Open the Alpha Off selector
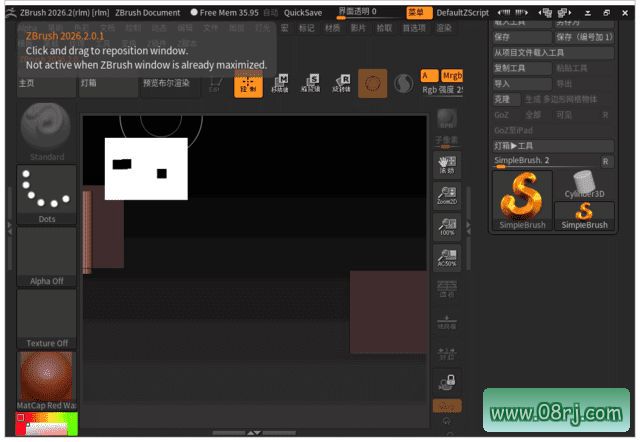The height and width of the screenshot is (442, 640). coord(47,257)
